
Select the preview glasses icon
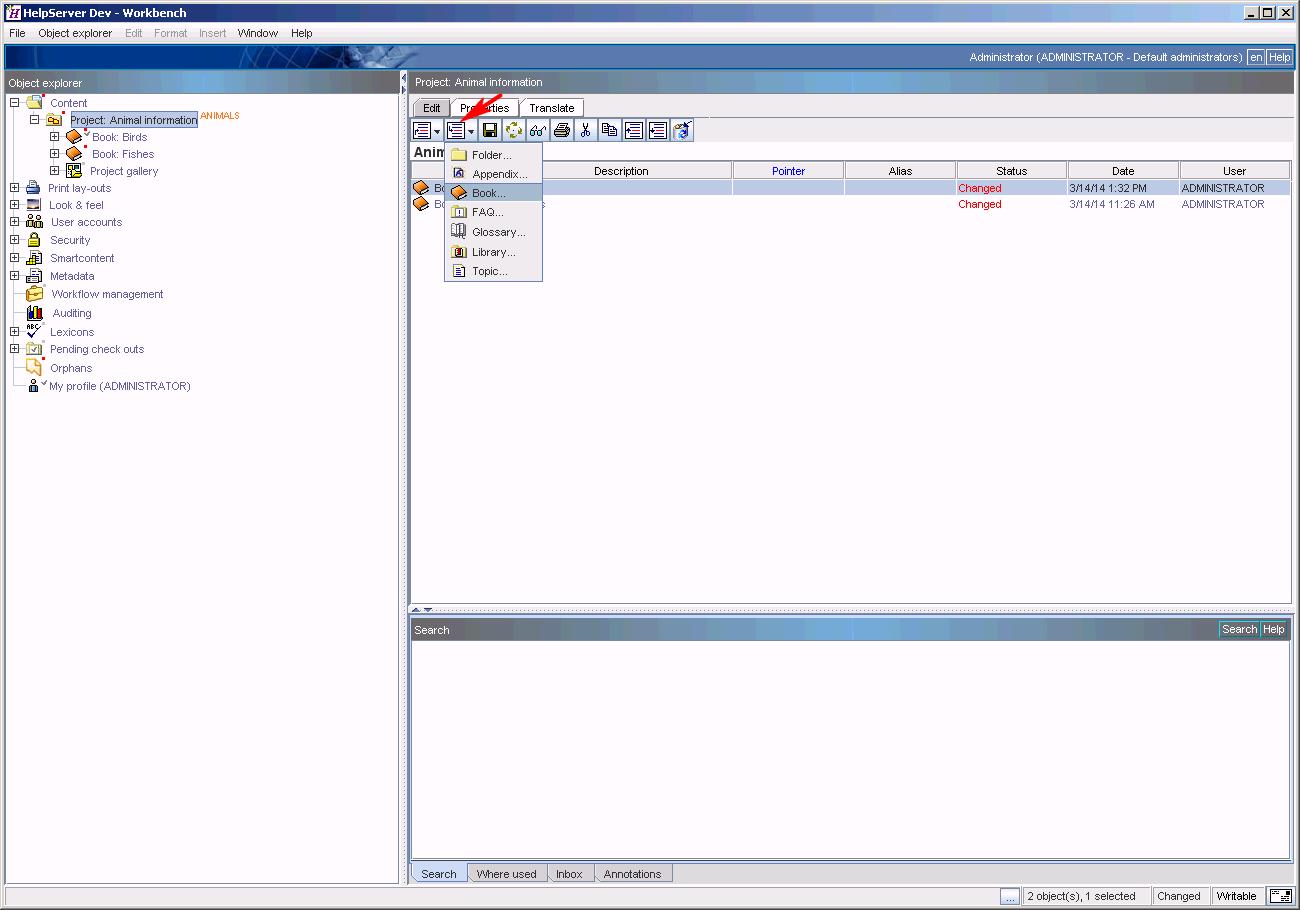click(538, 130)
